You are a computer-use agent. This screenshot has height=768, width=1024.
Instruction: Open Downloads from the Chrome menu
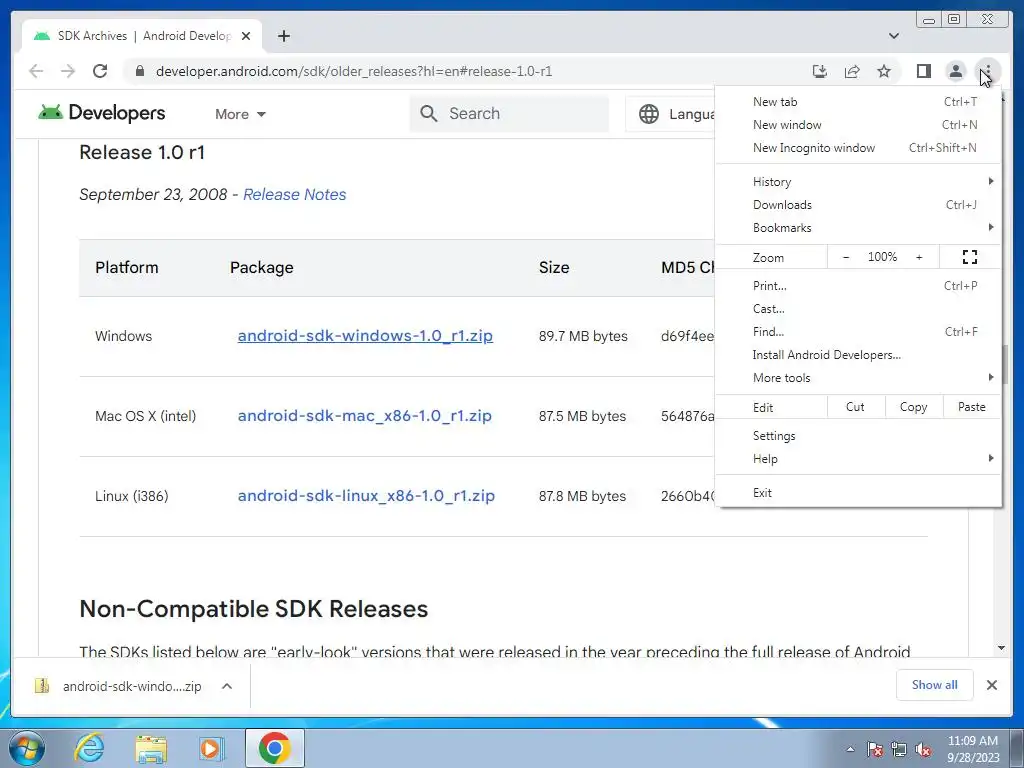click(x=858, y=204)
